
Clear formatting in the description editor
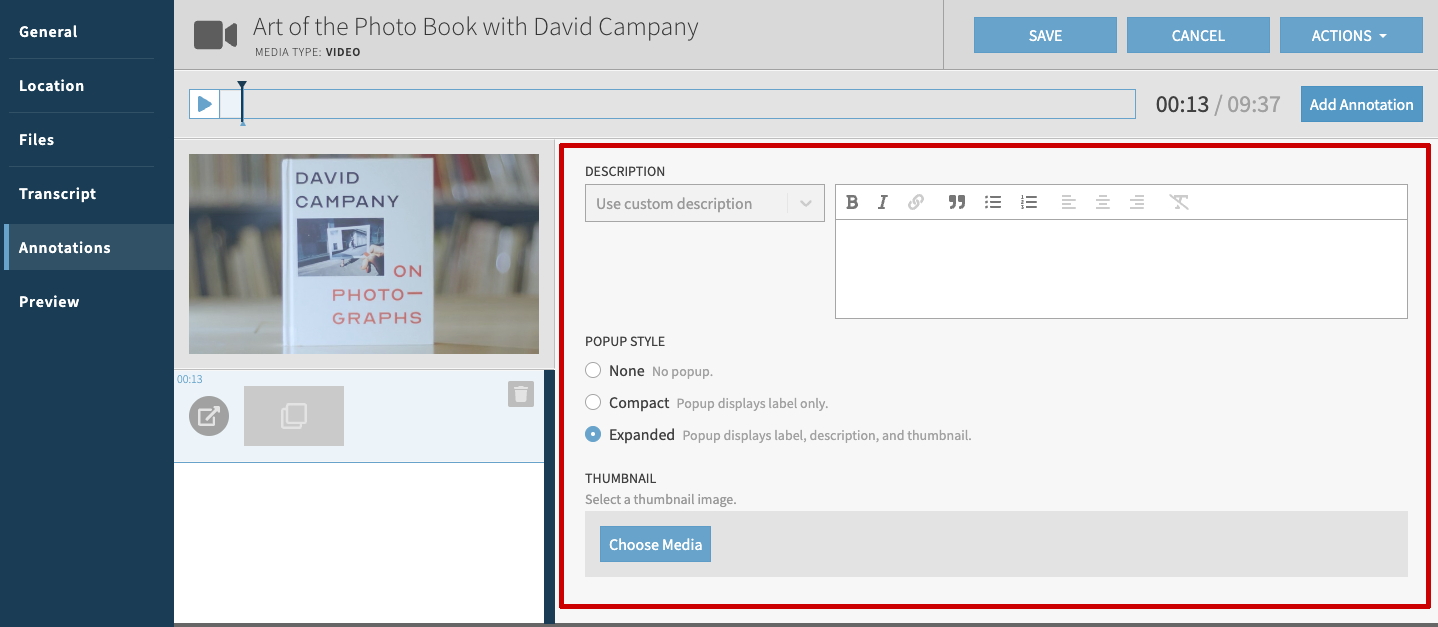click(1179, 201)
